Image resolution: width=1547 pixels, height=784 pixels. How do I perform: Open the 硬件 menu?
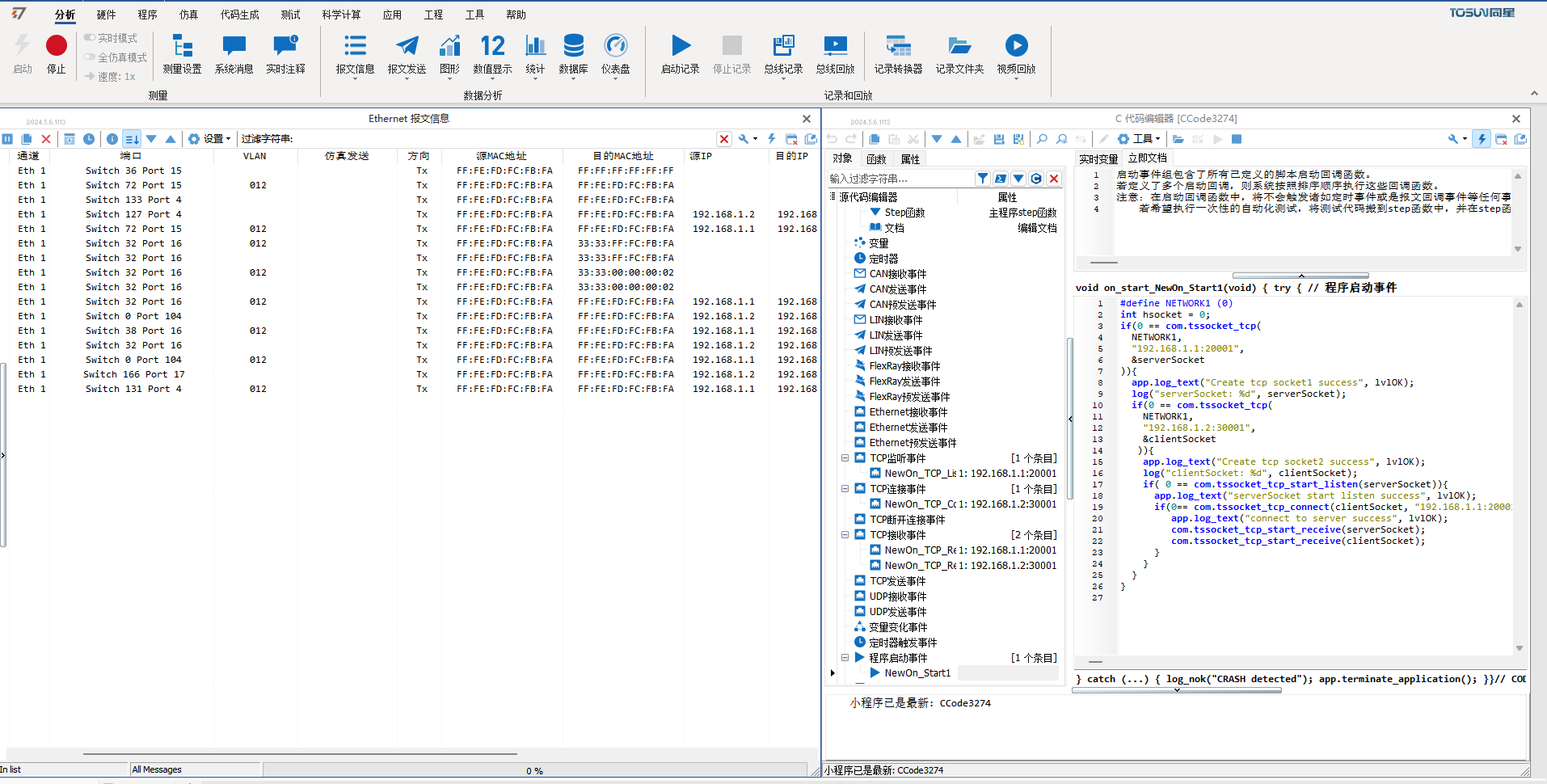coord(106,15)
